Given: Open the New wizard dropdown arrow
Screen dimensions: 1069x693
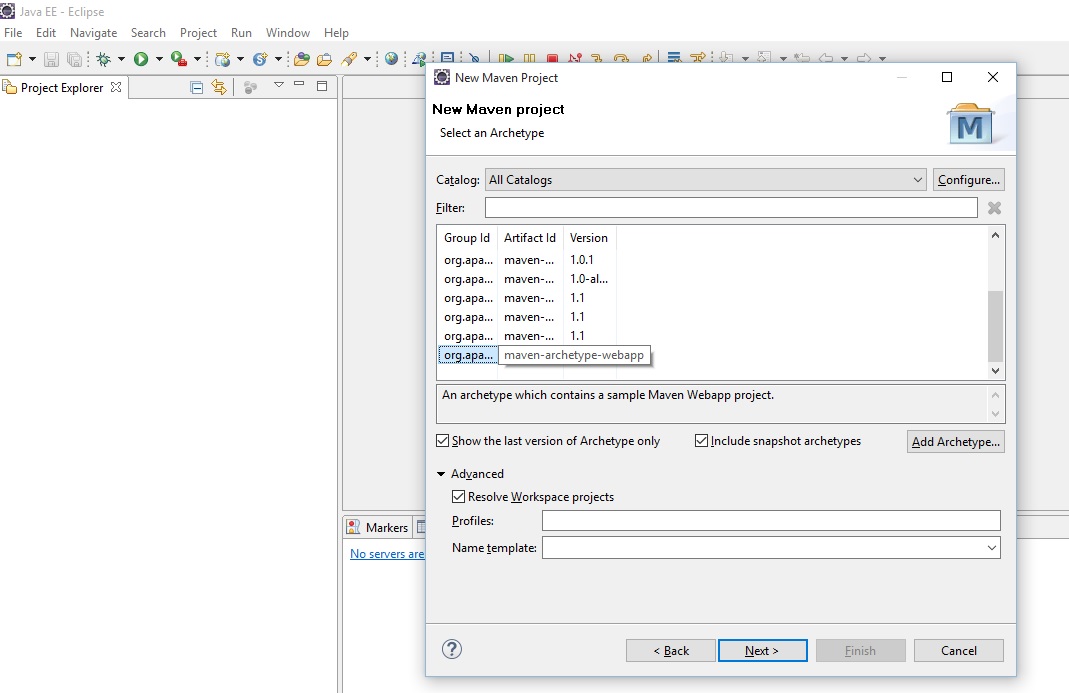Looking at the screenshot, I should click(32, 59).
